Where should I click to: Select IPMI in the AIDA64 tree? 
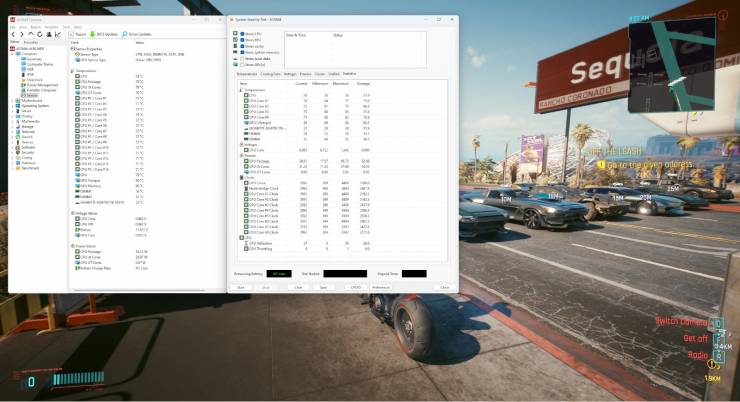point(27,75)
